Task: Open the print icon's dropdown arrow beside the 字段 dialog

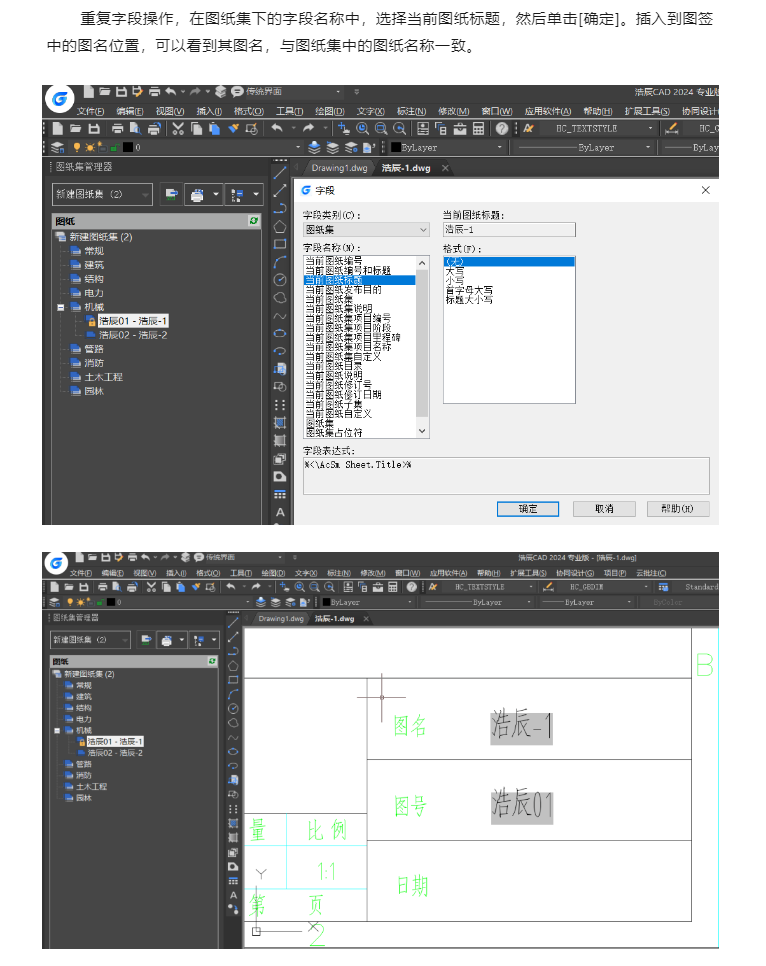Action: click(216, 195)
